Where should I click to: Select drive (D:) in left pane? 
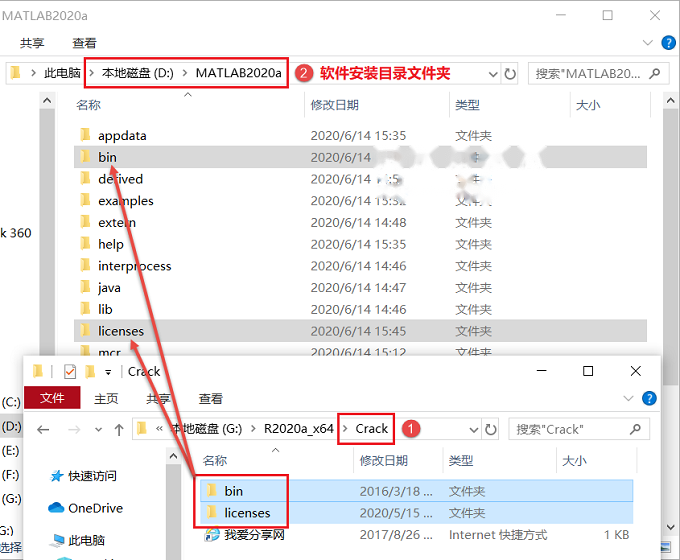click(11, 426)
